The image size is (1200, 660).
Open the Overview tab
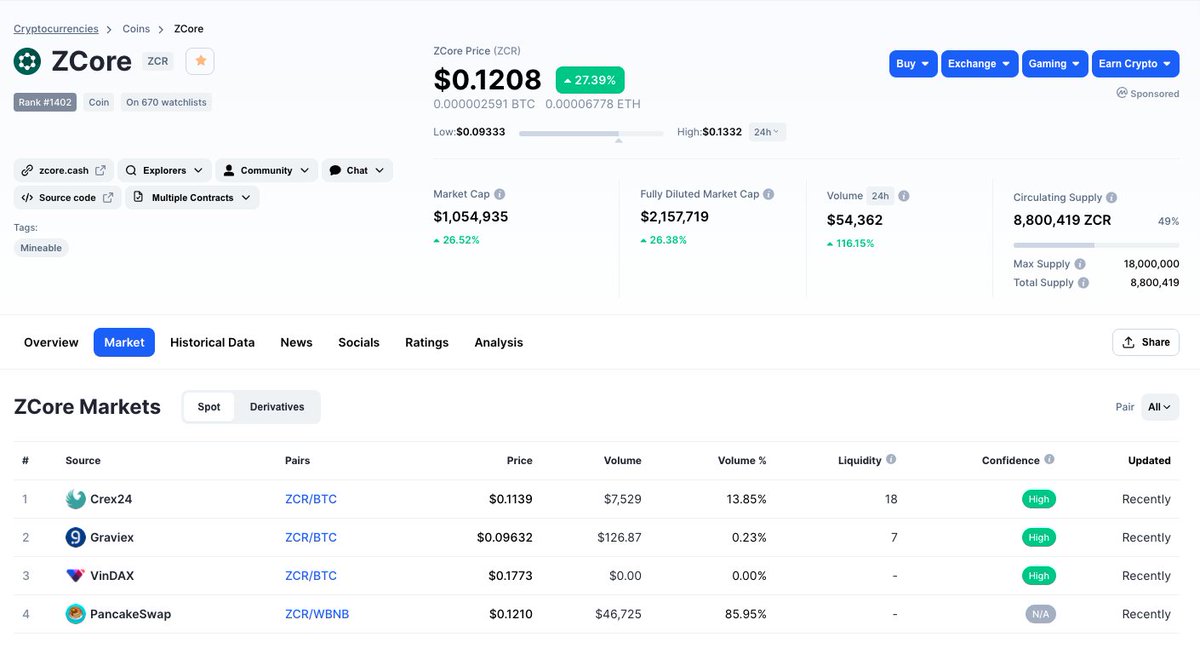click(x=51, y=342)
